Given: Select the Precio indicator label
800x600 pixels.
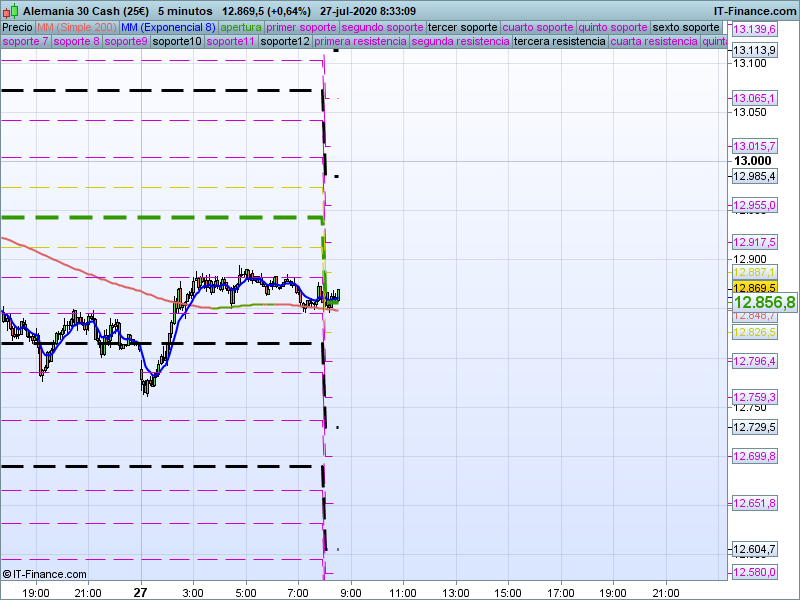Looking at the screenshot, I should [x=17, y=27].
